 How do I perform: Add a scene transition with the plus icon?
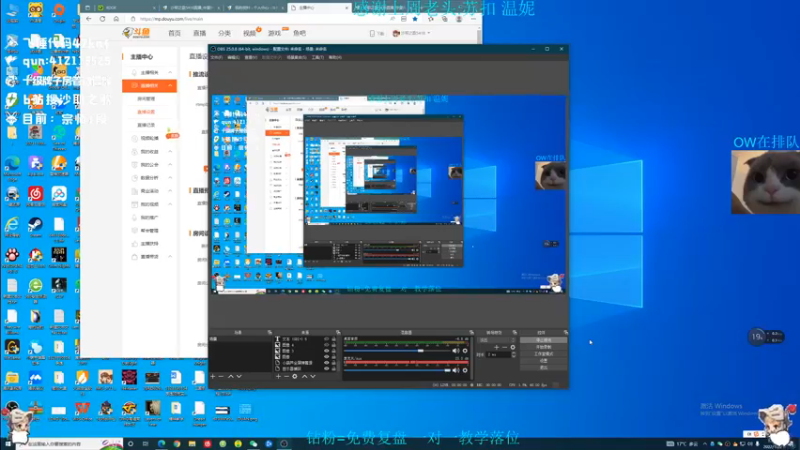coord(496,347)
